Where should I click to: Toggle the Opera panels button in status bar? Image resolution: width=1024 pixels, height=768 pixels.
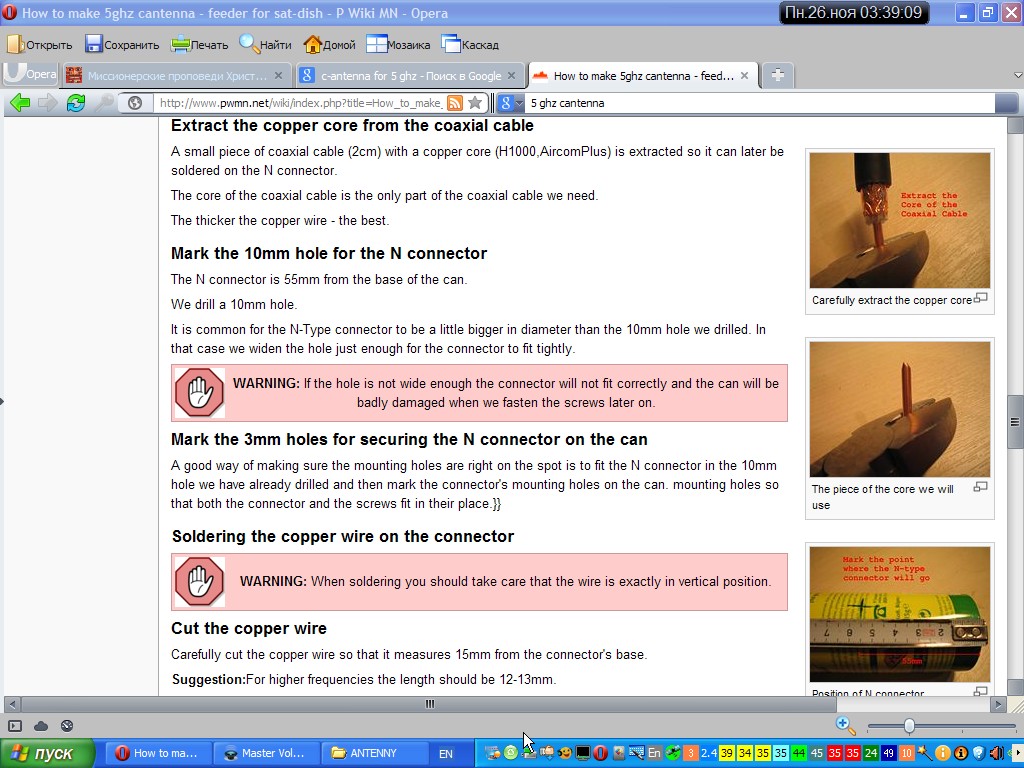[x=15, y=726]
